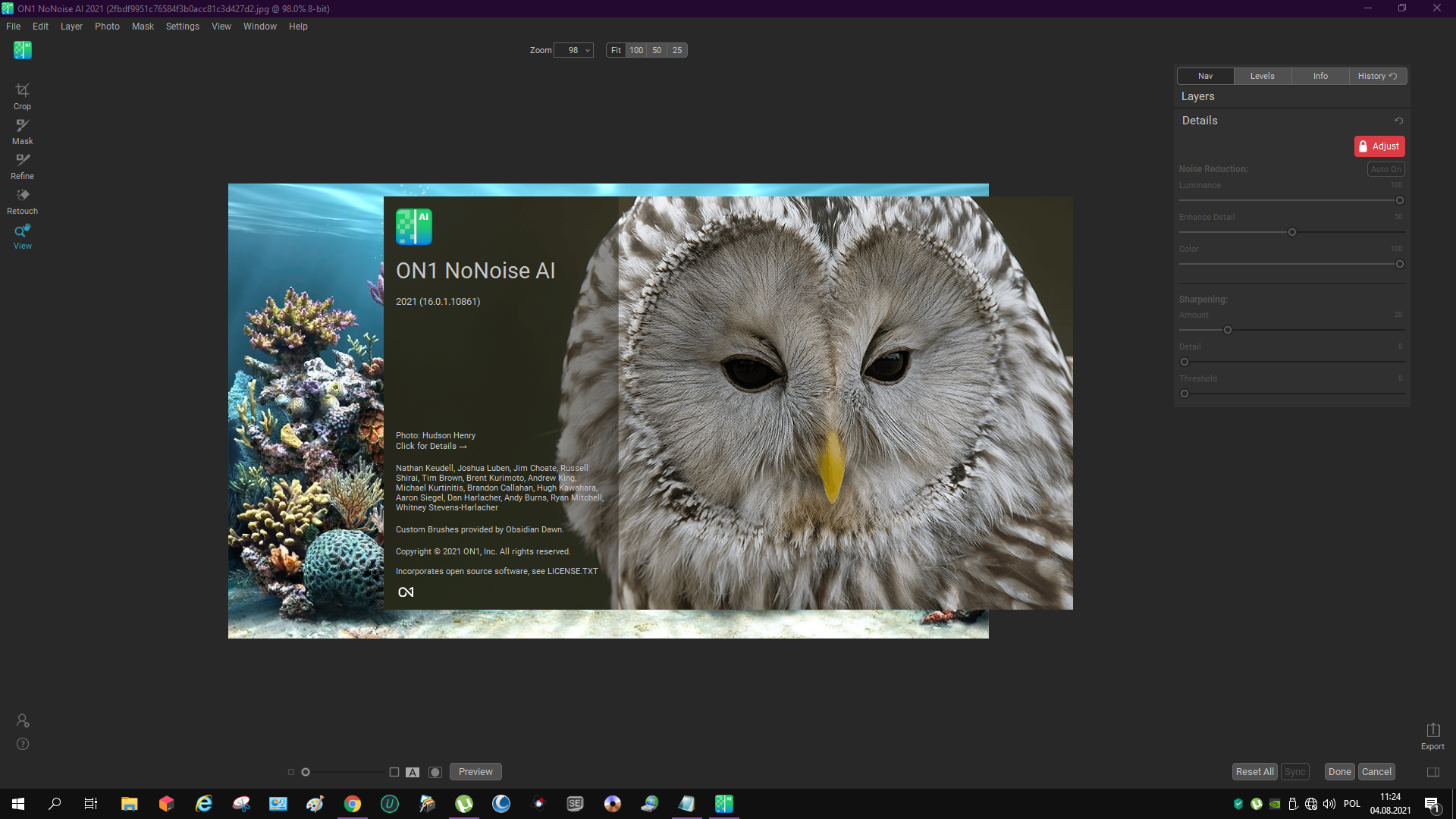Toggle the Preview button
This screenshot has width=1456, height=819.
475,772
